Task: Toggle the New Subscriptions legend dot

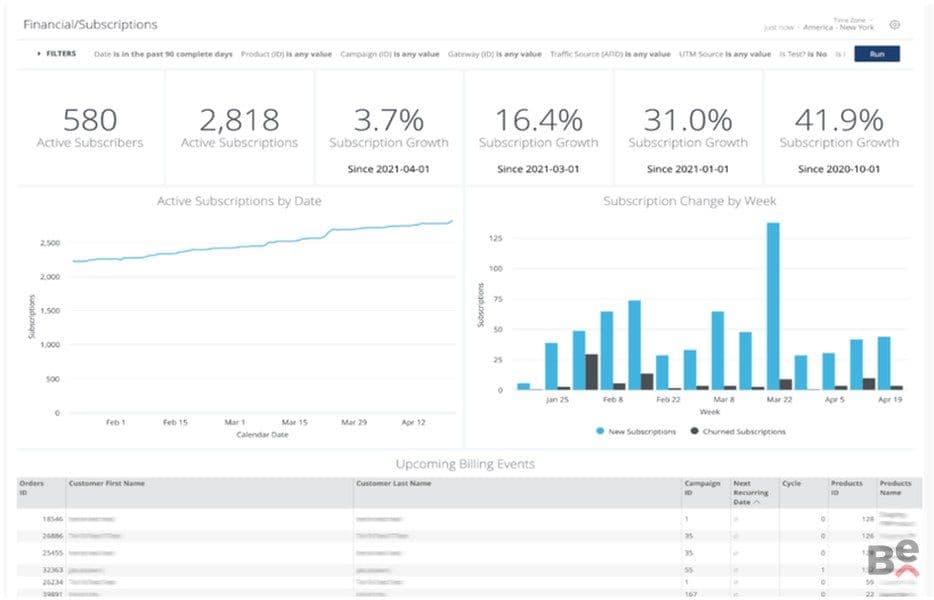Action: (x=600, y=431)
